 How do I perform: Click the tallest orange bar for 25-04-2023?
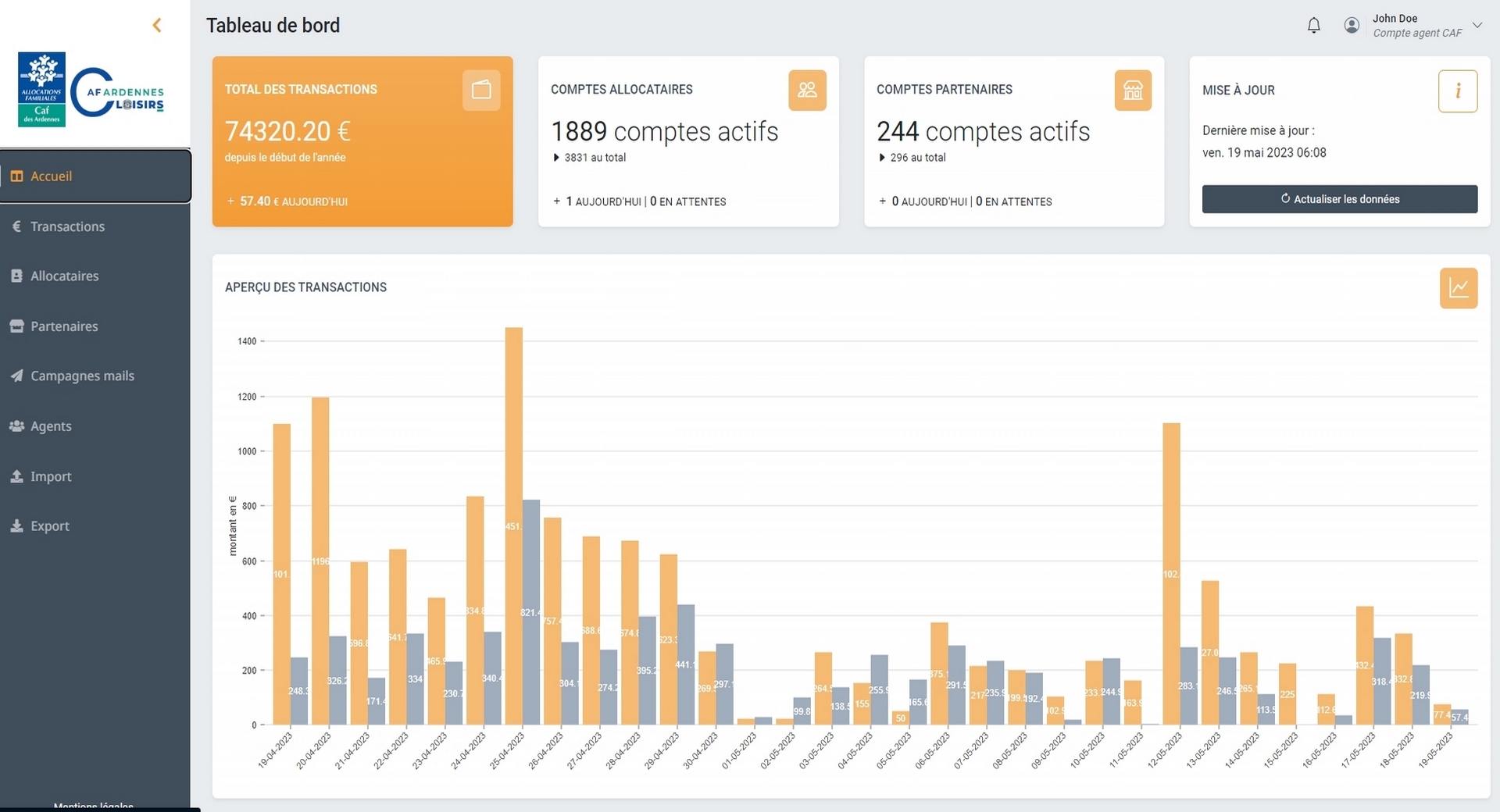[x=514, y=525]
